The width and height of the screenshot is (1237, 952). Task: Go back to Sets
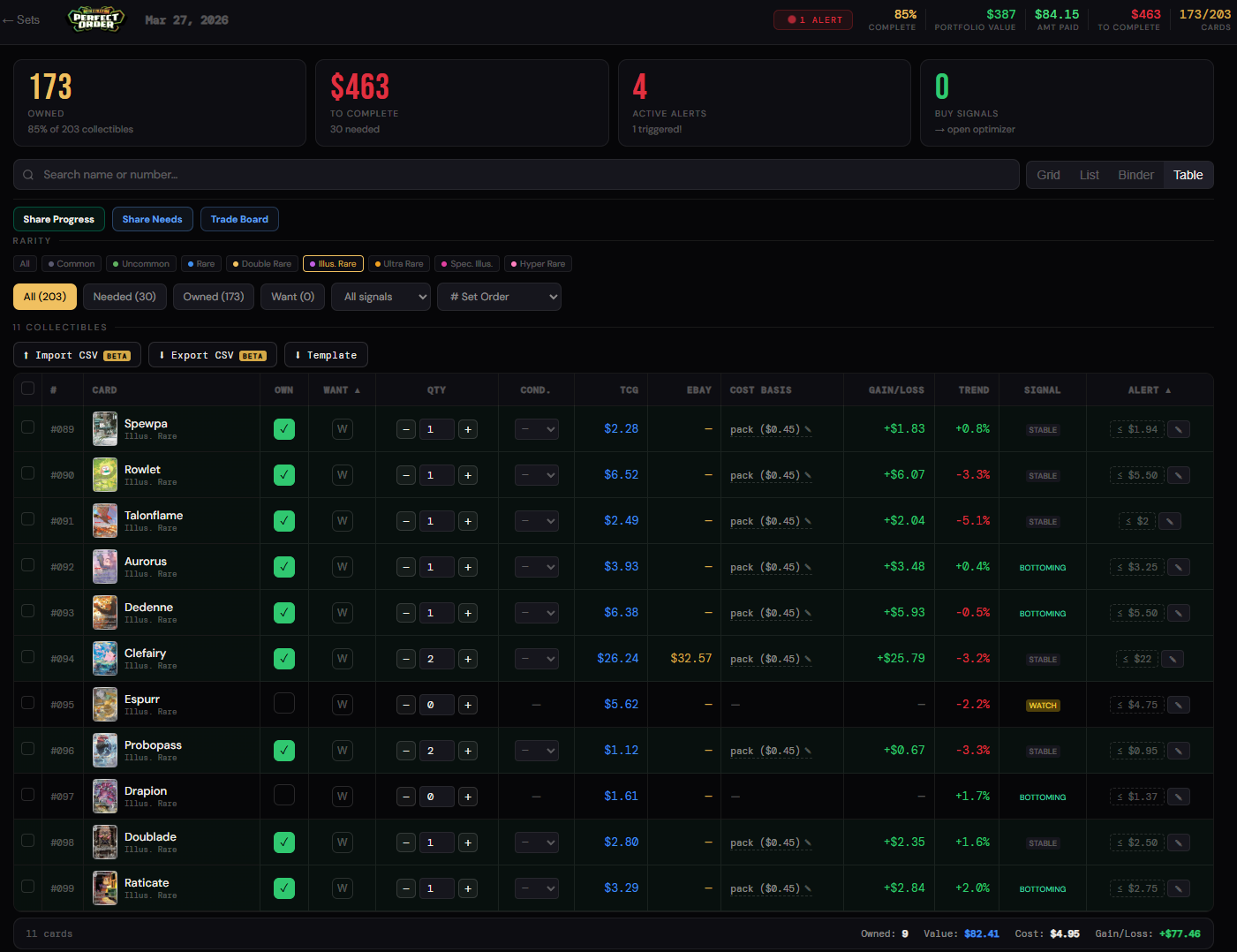(x=21, y=19)
